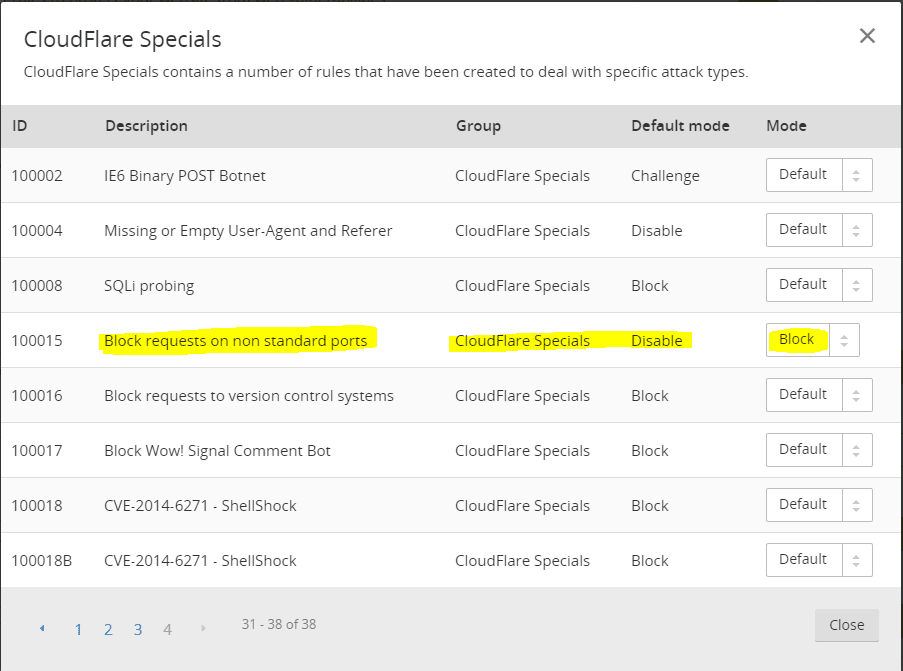Open page 3 of the rules list
This screenshot has height=671, width=903.
tap(138, 629)
